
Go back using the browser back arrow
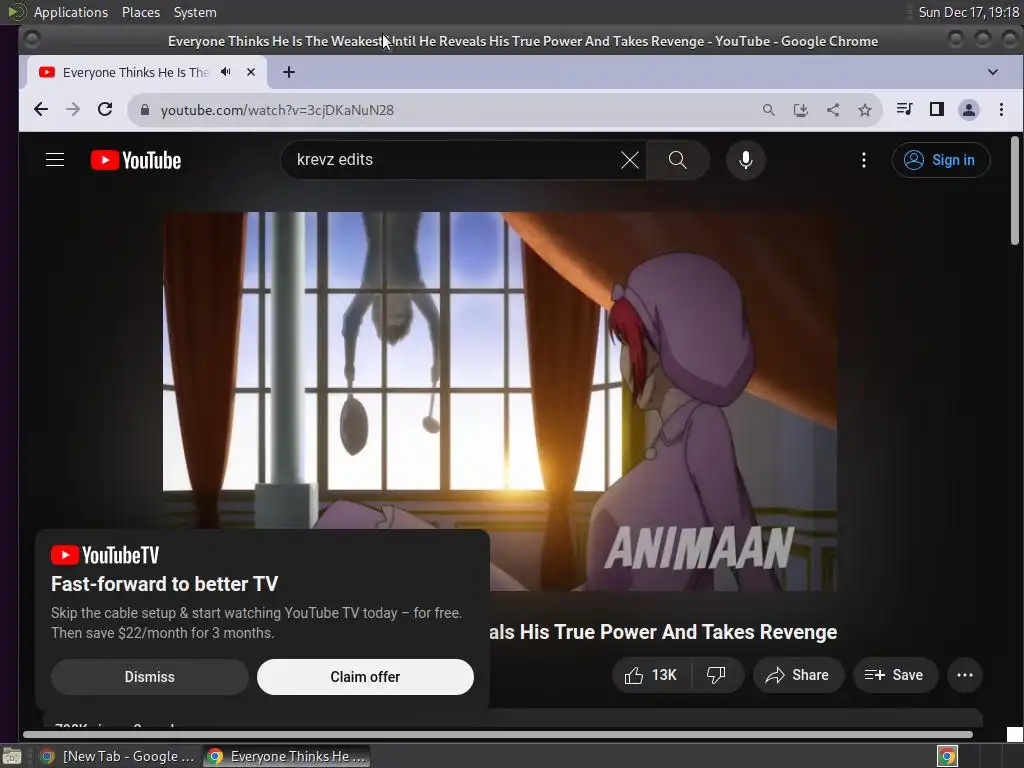tap(40, 110)
